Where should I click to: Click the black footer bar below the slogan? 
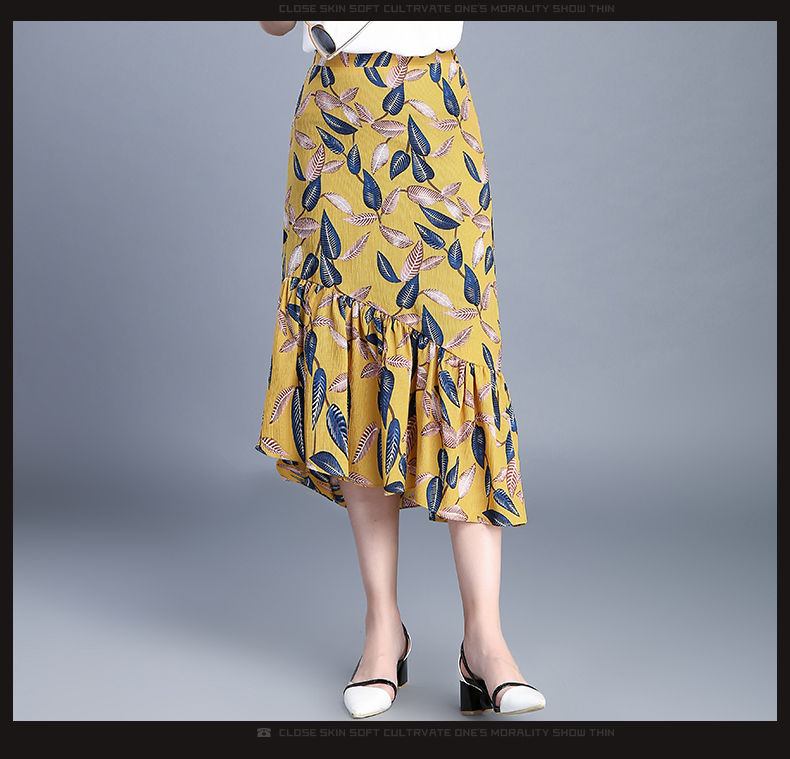[395, 750]
